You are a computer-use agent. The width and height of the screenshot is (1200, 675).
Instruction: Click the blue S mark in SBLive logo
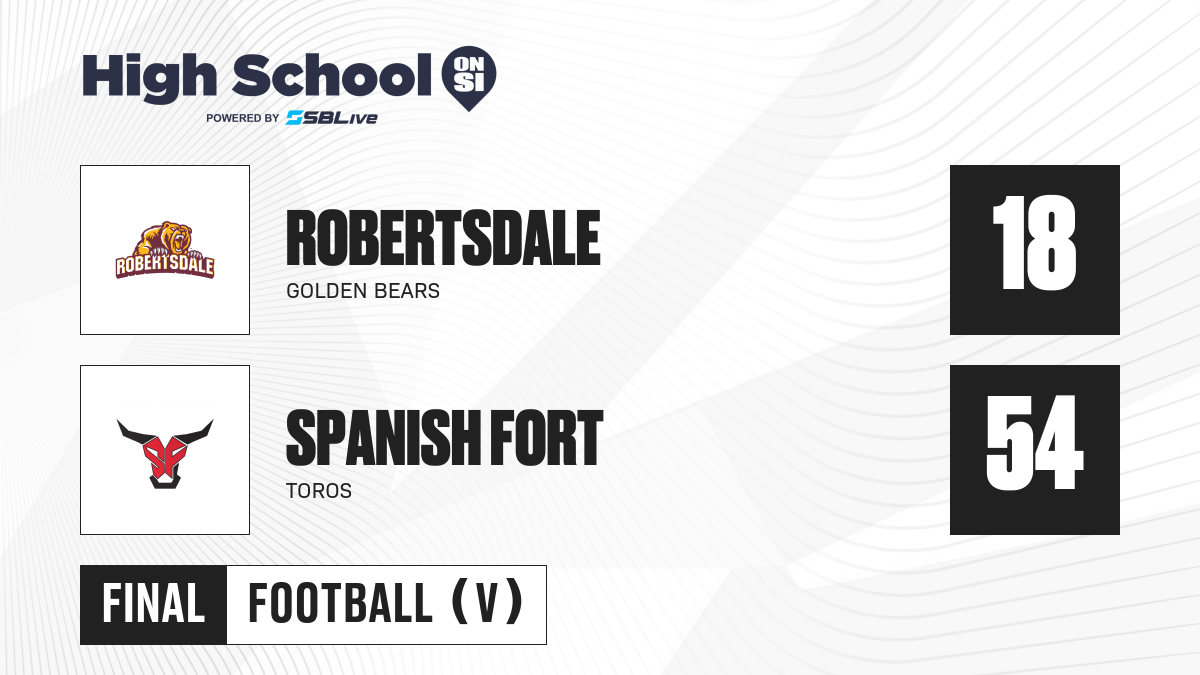point(295,118)
